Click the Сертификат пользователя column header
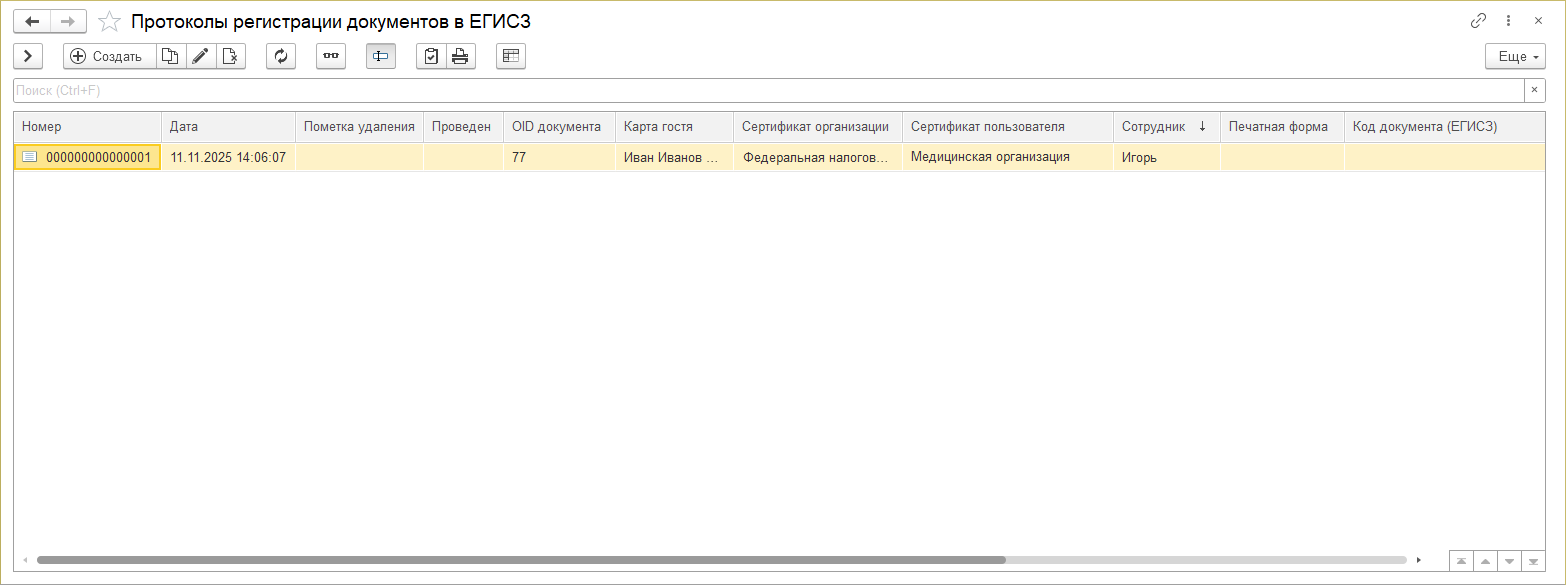 [x=1007, y=127]
